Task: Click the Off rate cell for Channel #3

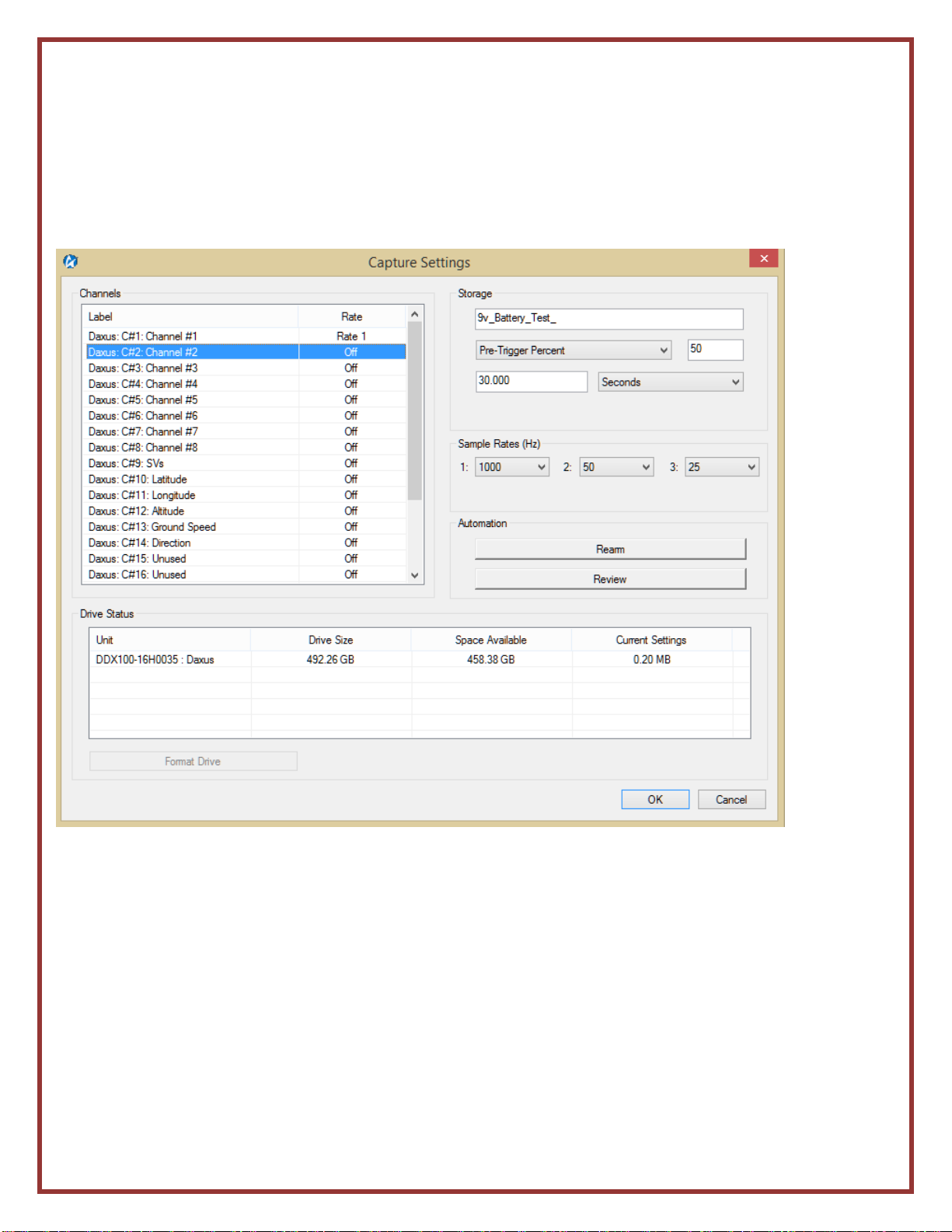Action: [x=351, y=368]
